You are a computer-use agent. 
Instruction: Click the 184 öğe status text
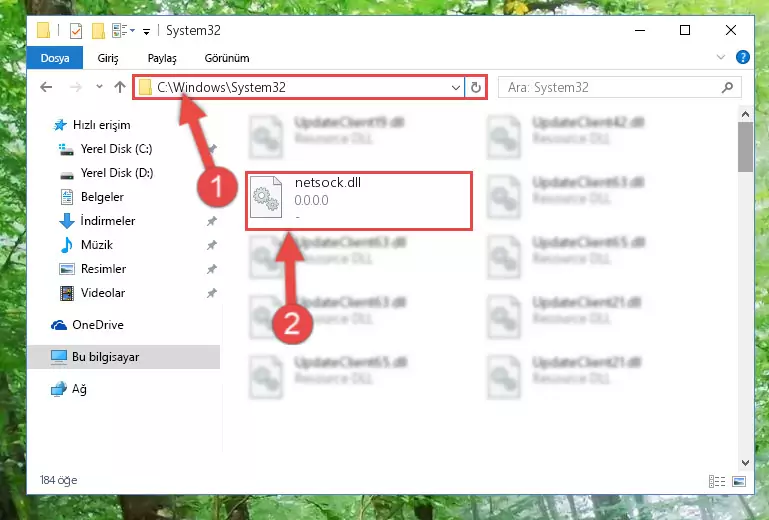pos(58,480)
